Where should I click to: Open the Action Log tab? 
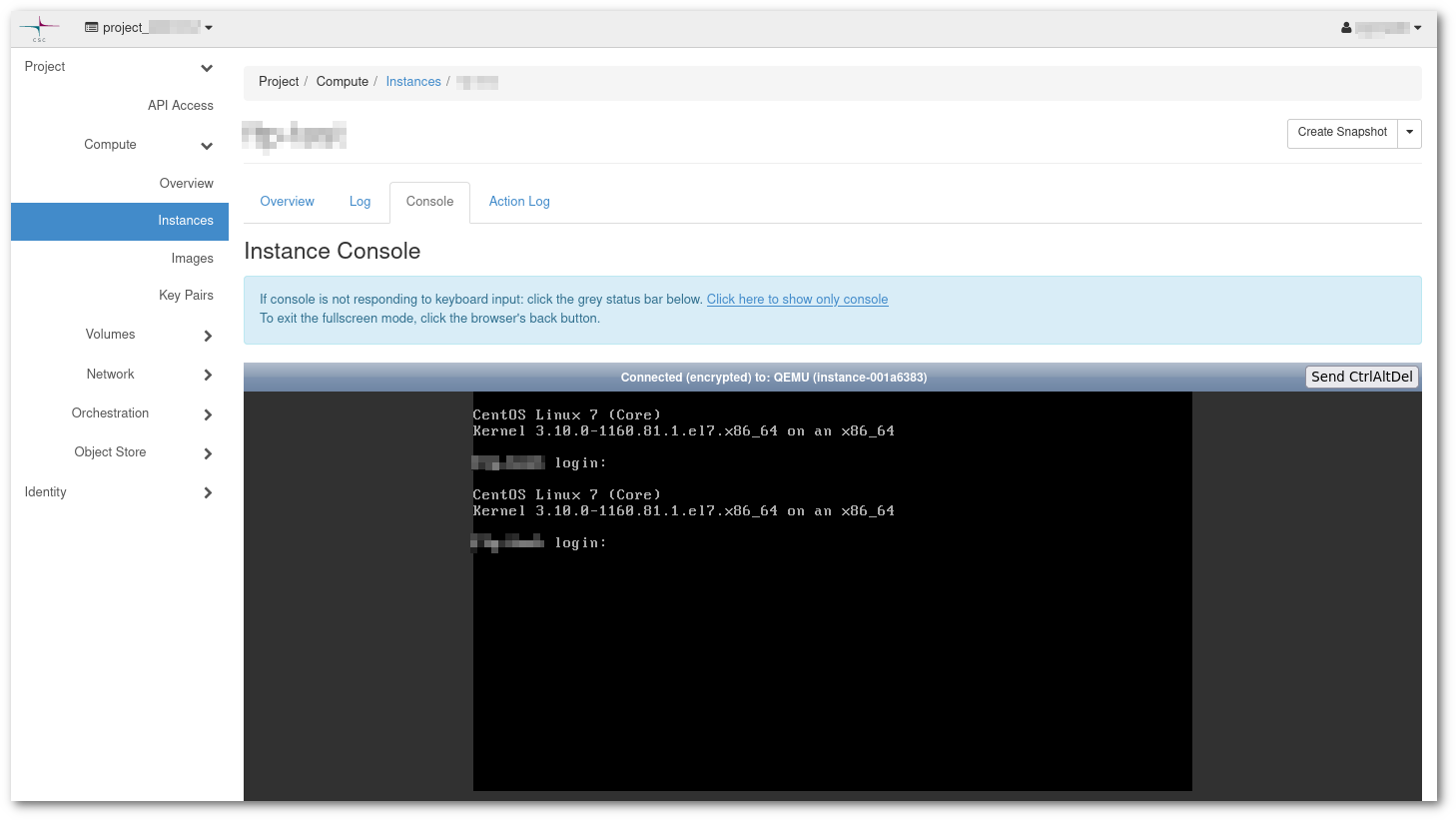pyautogui.click(x=519, y=202)
